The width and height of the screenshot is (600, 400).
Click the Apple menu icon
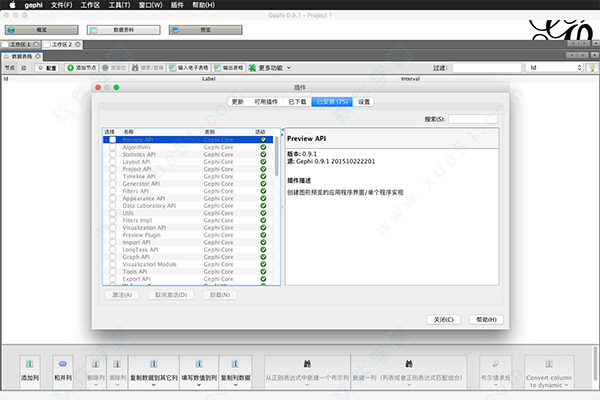point(12,5)
